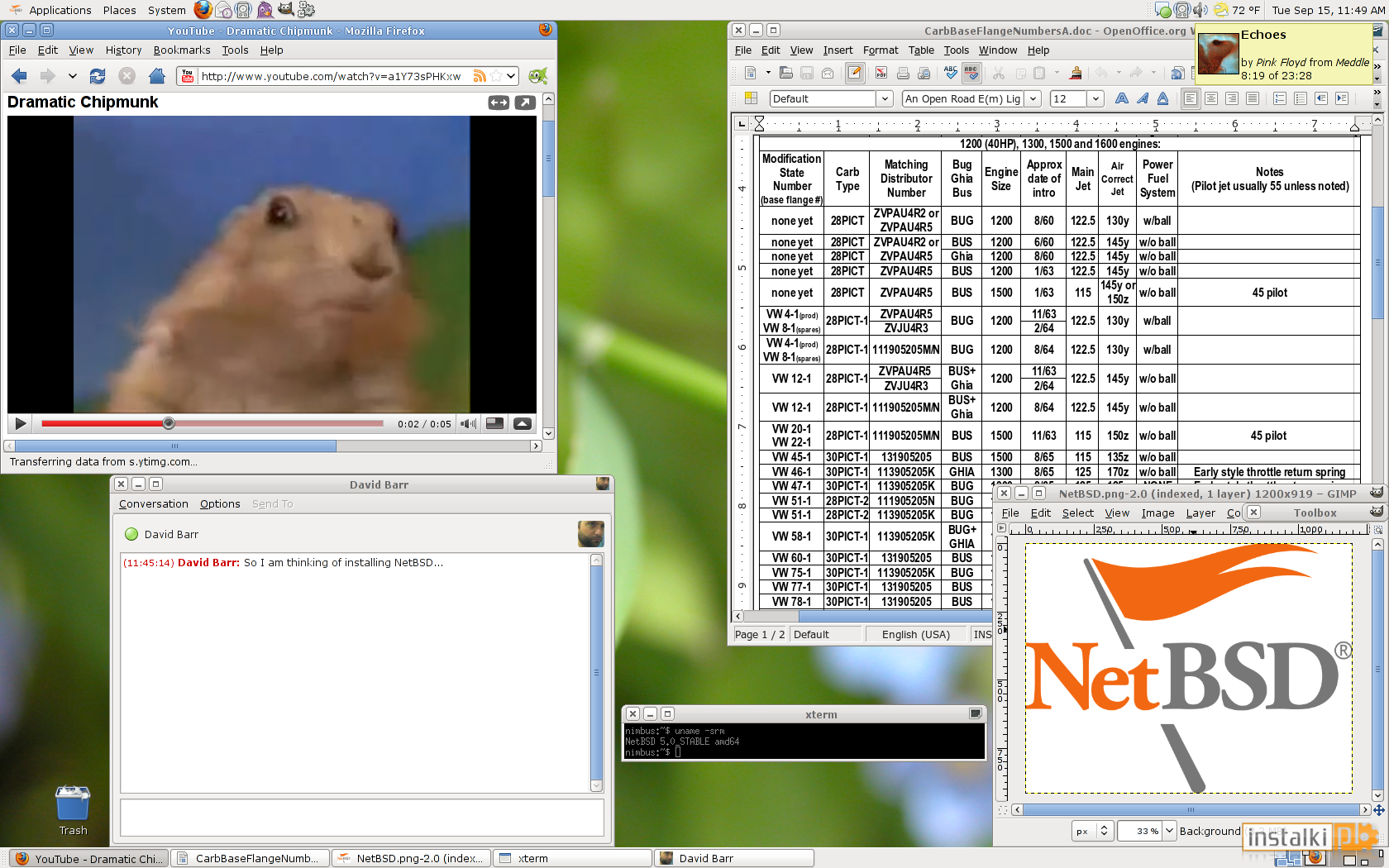
Task: Toggle Bold formatting in OpenOffice
Action: pos(1122,99)
